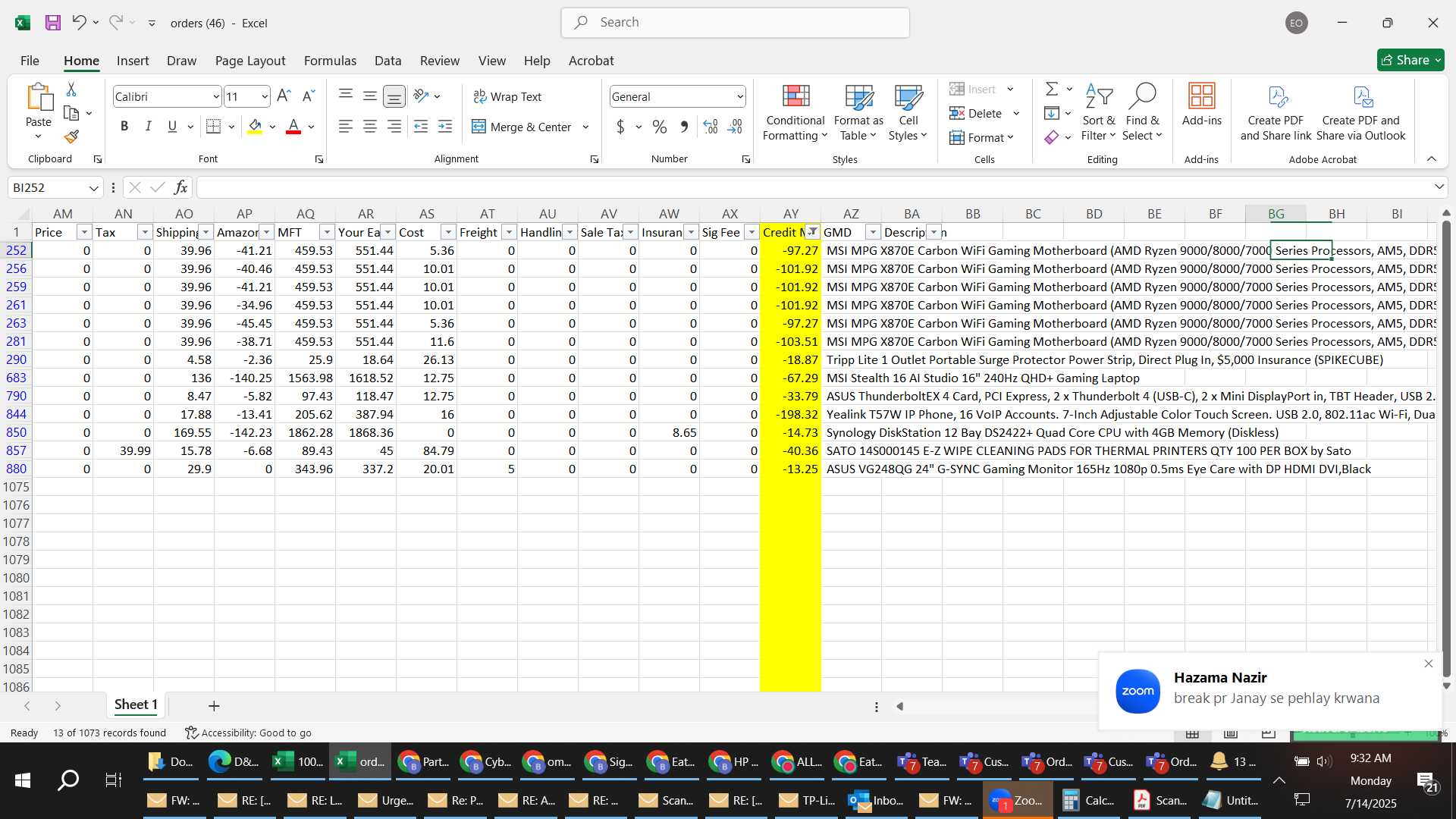Screen dimensions: 1456x819
Task: Click the Copy icon in Clipboard group
Action: point(71,113)
